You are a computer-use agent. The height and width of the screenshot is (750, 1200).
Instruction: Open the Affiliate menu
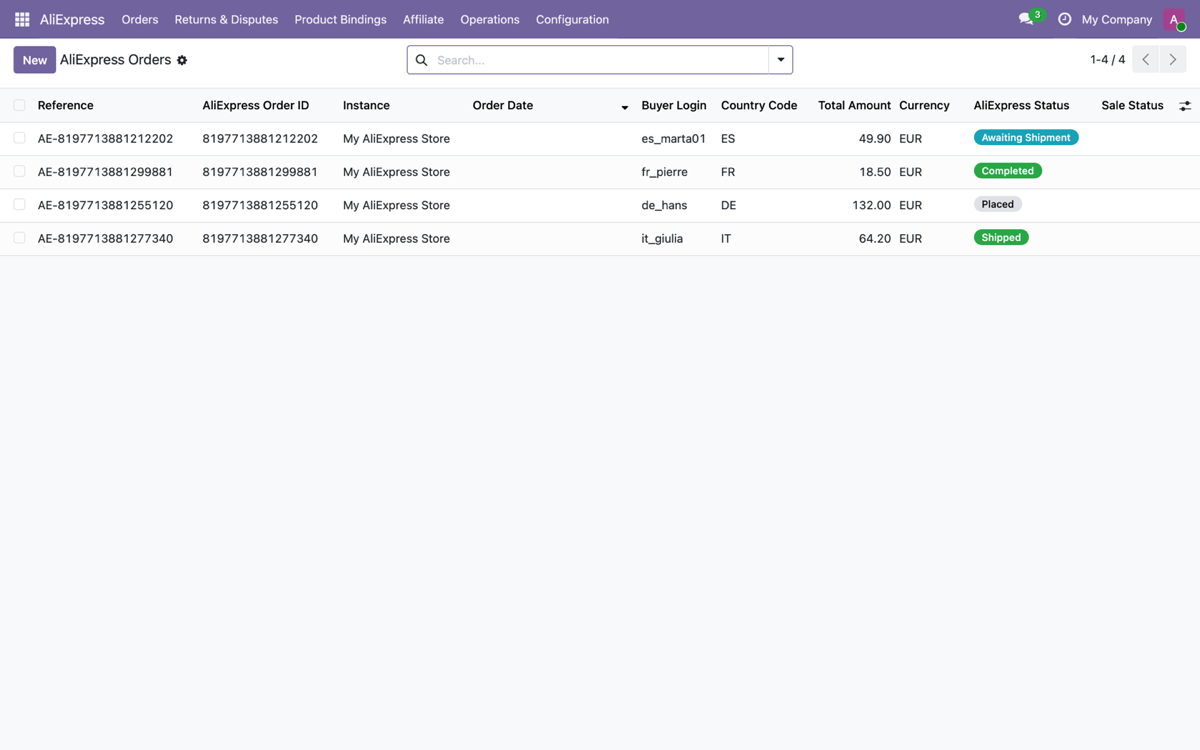click(423, 19)
